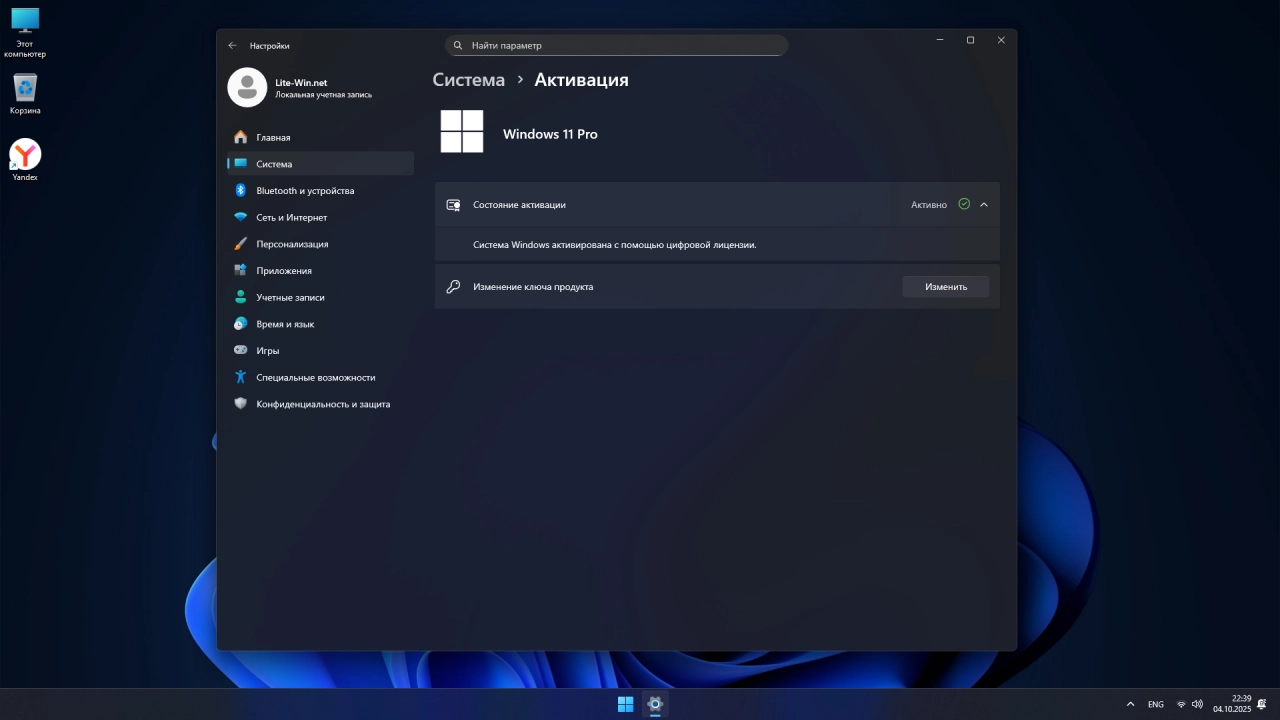Viewport: 1280px width, 720px height.
Task: Open the Главная home section
Action: (x=320, y=137)
